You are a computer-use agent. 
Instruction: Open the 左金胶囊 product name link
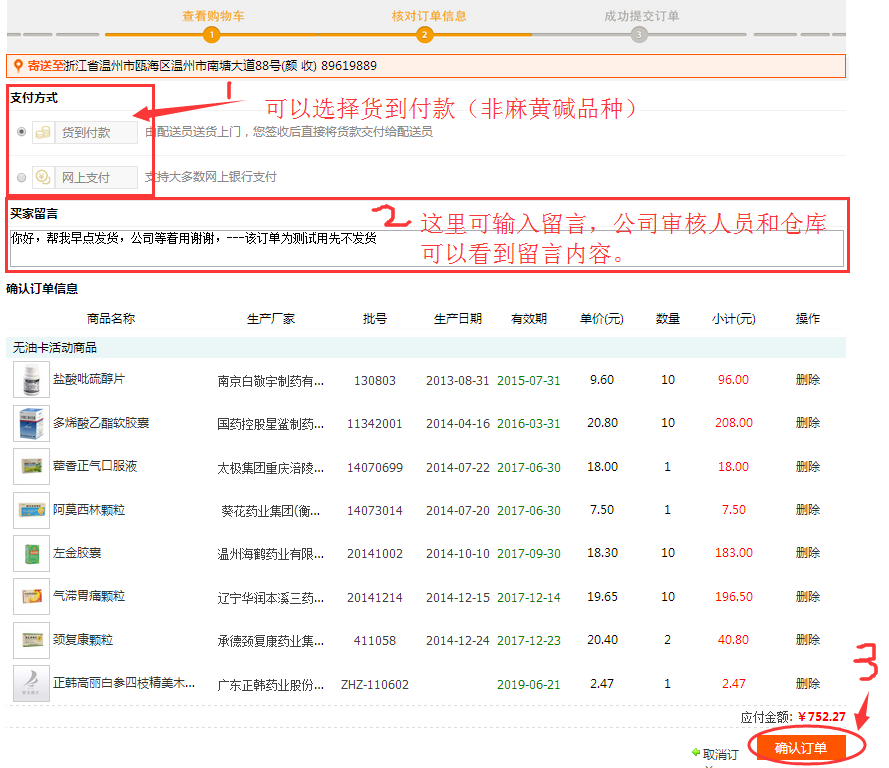(77, 553)
